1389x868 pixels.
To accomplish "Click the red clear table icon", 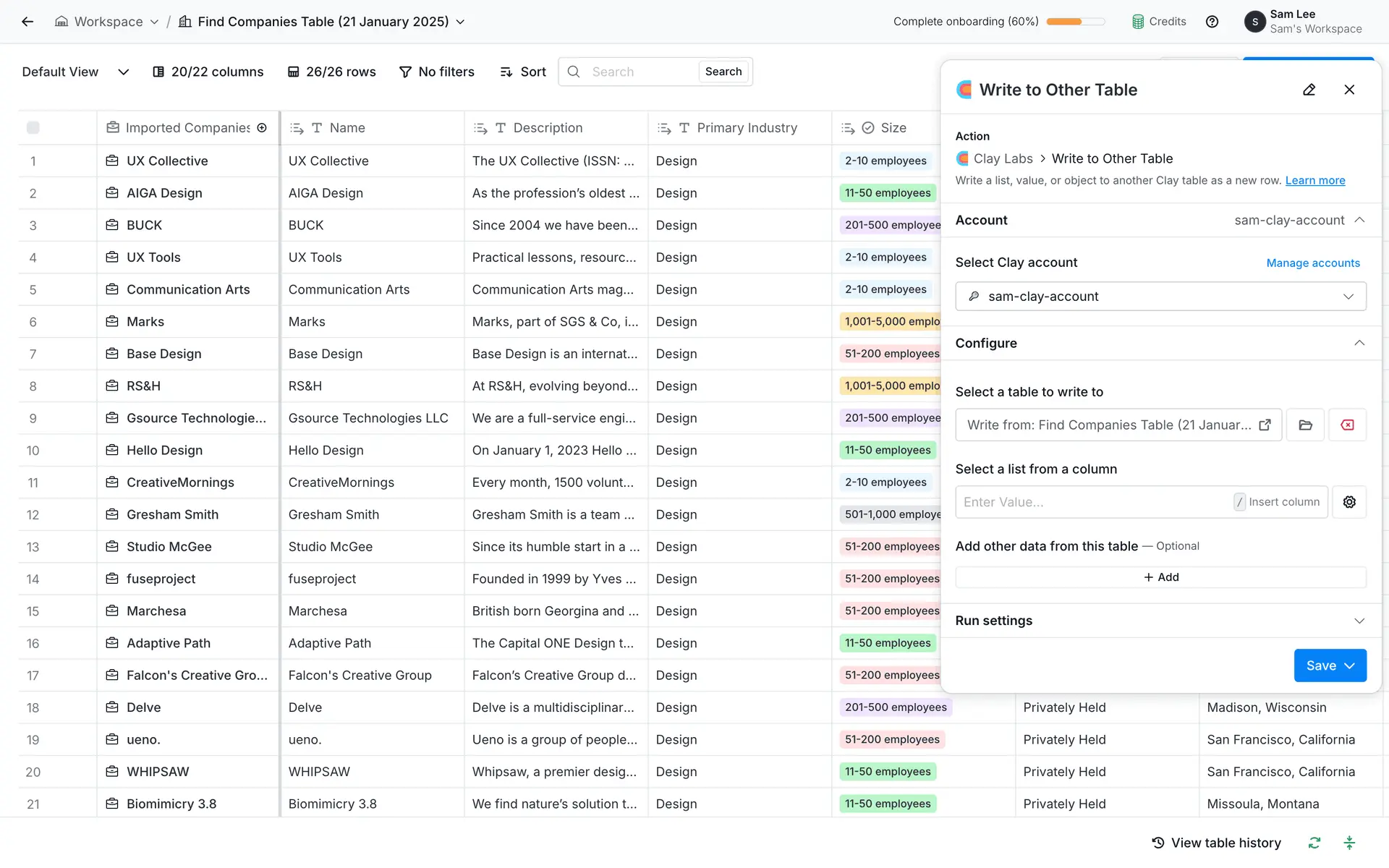I will 1347,425.
